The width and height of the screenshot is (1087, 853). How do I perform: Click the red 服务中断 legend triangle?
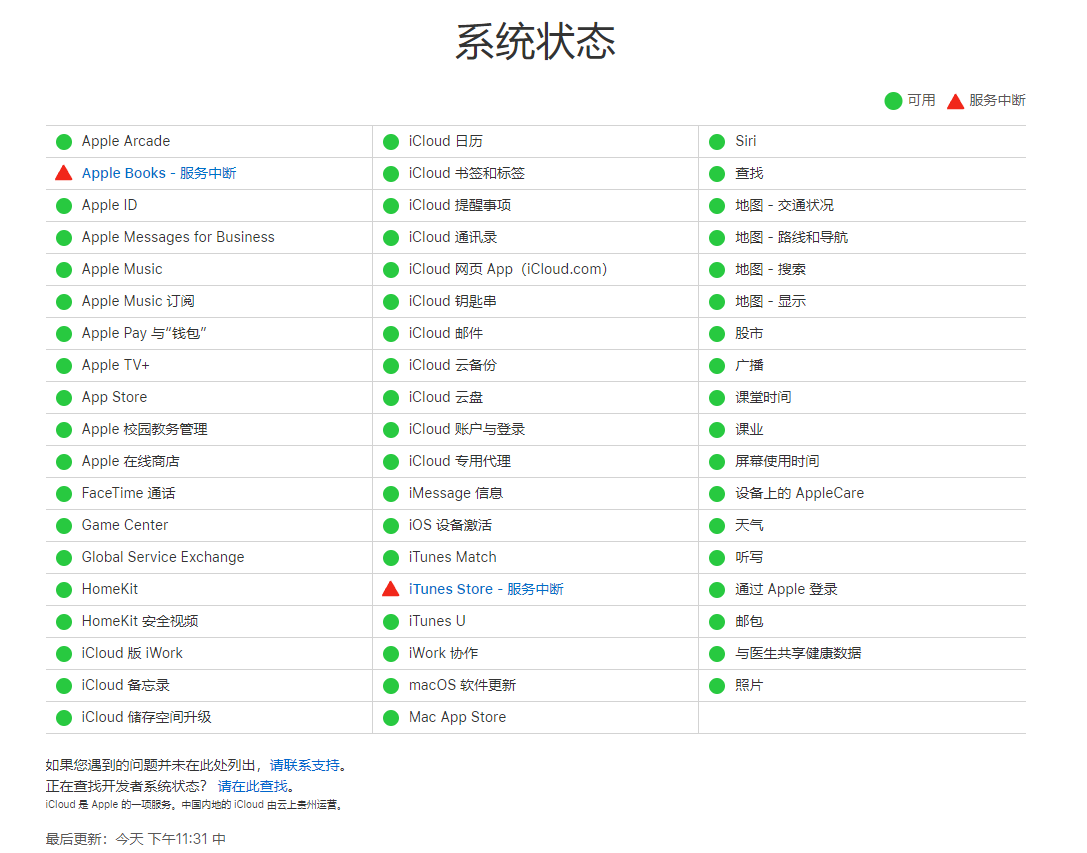tap(955, 101)
